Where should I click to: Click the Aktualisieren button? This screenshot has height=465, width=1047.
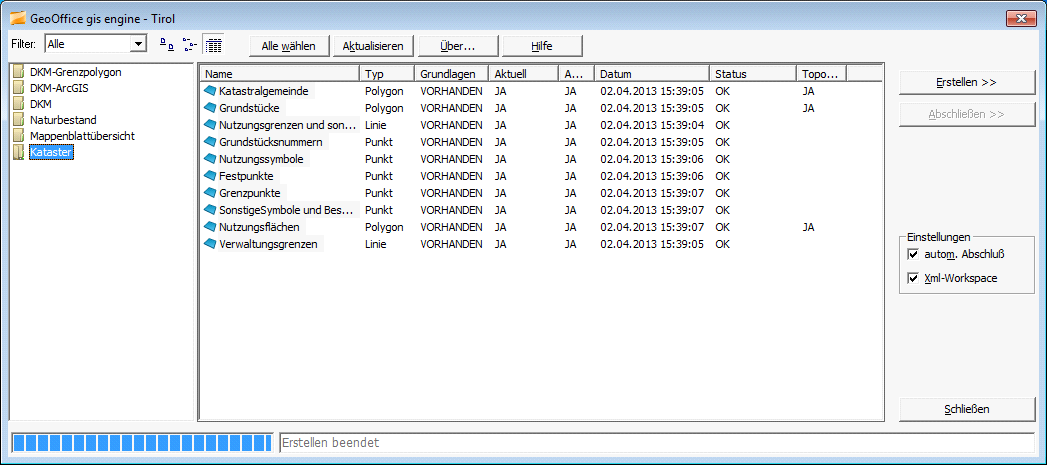tap(372, 46)
